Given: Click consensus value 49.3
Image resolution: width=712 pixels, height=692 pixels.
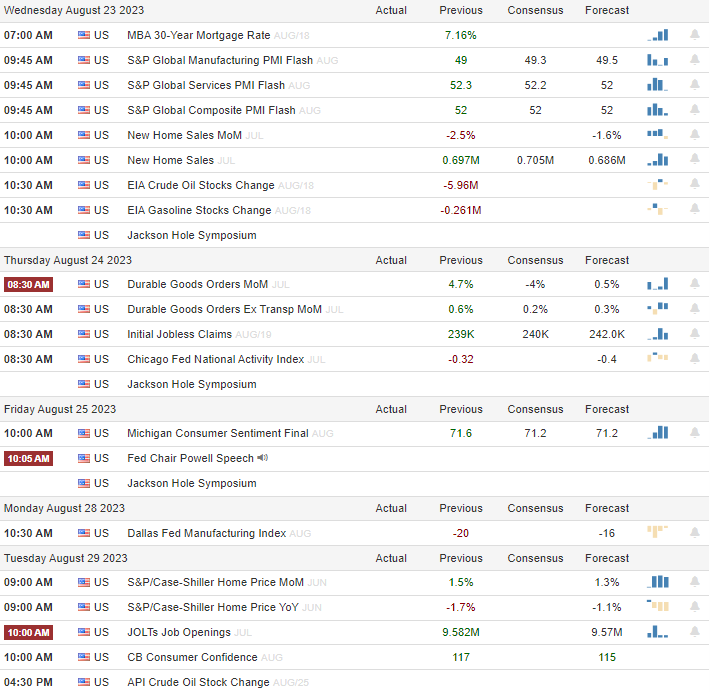Looking at the screenshot, I should pos(535,60).
